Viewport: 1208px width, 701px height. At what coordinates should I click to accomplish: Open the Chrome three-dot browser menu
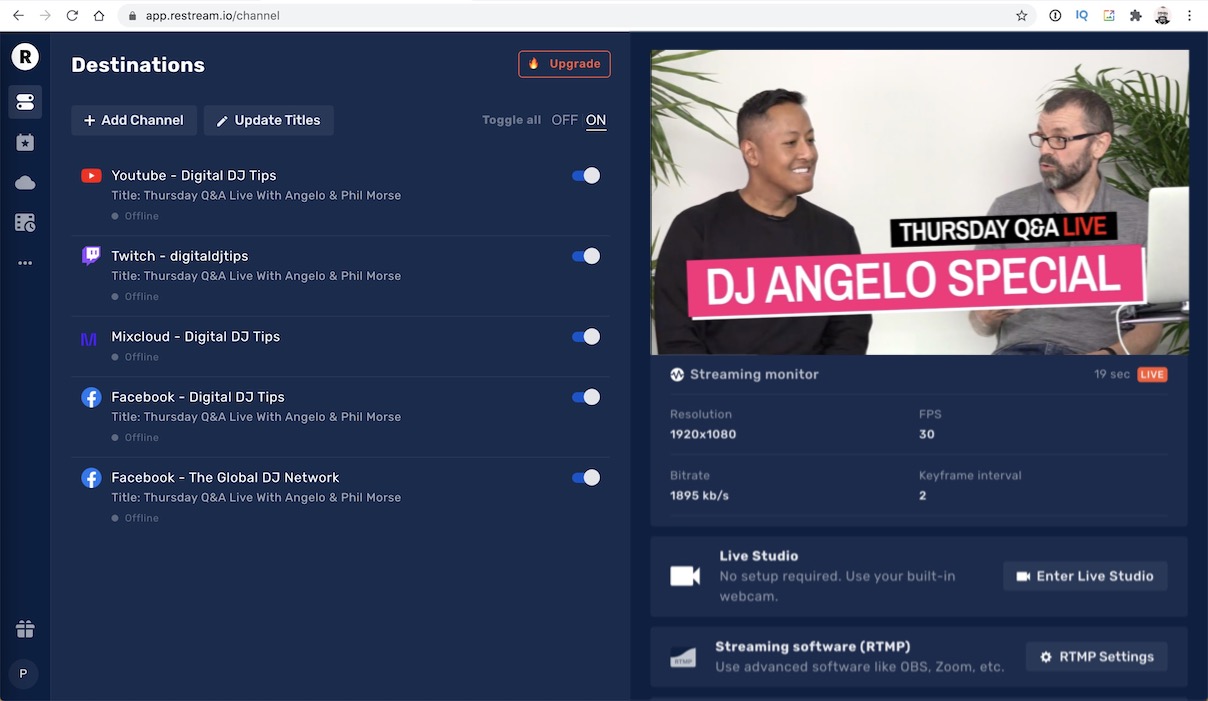[1189, 15]
